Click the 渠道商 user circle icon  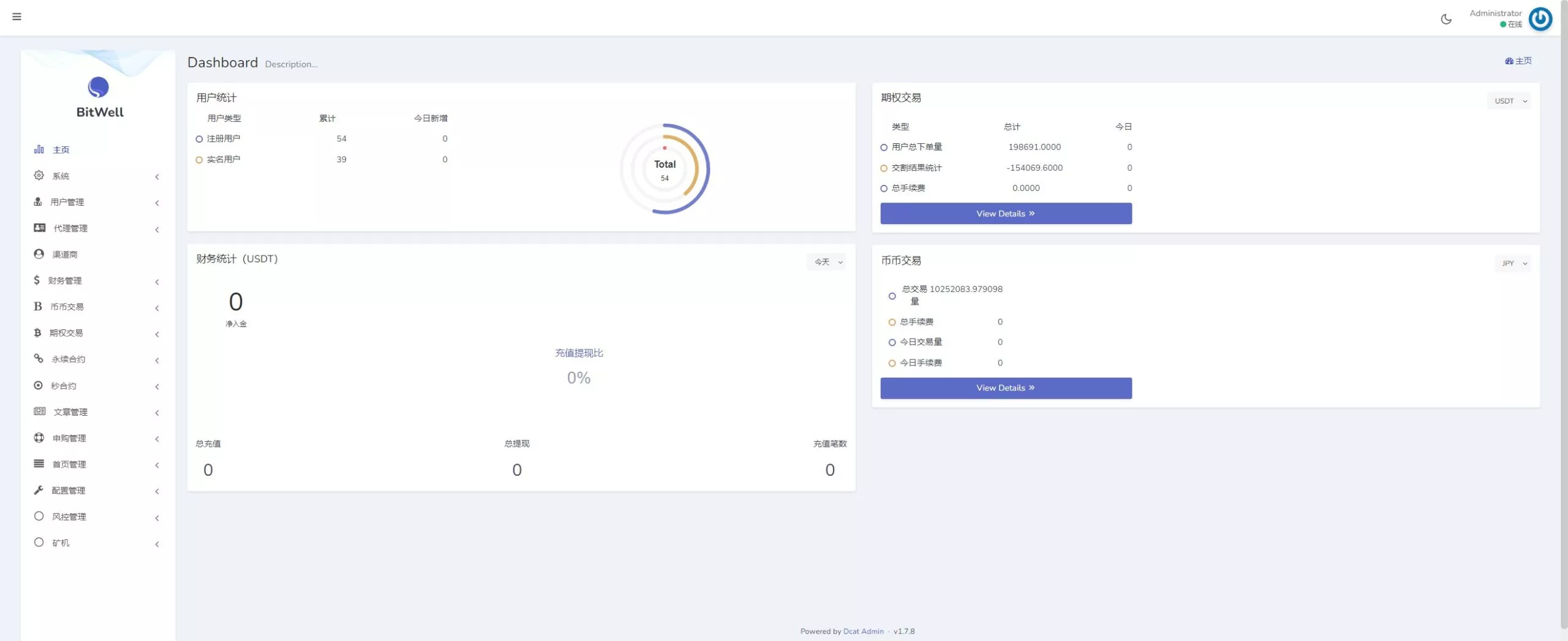click(x=39, y=254)
